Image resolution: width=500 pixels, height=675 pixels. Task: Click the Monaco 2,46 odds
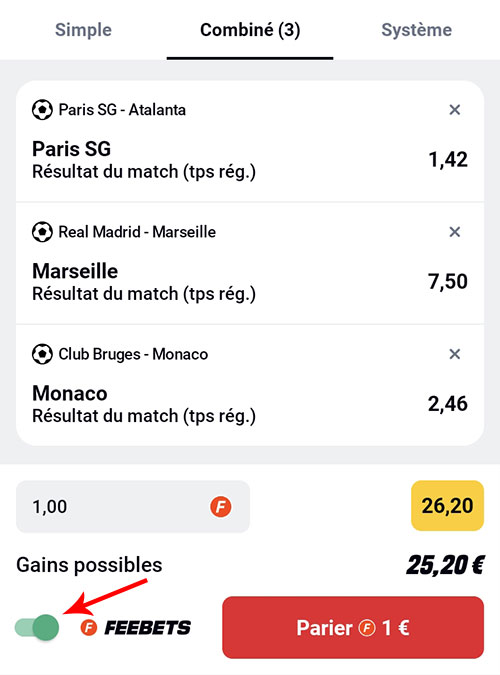(x=448, y=404)
